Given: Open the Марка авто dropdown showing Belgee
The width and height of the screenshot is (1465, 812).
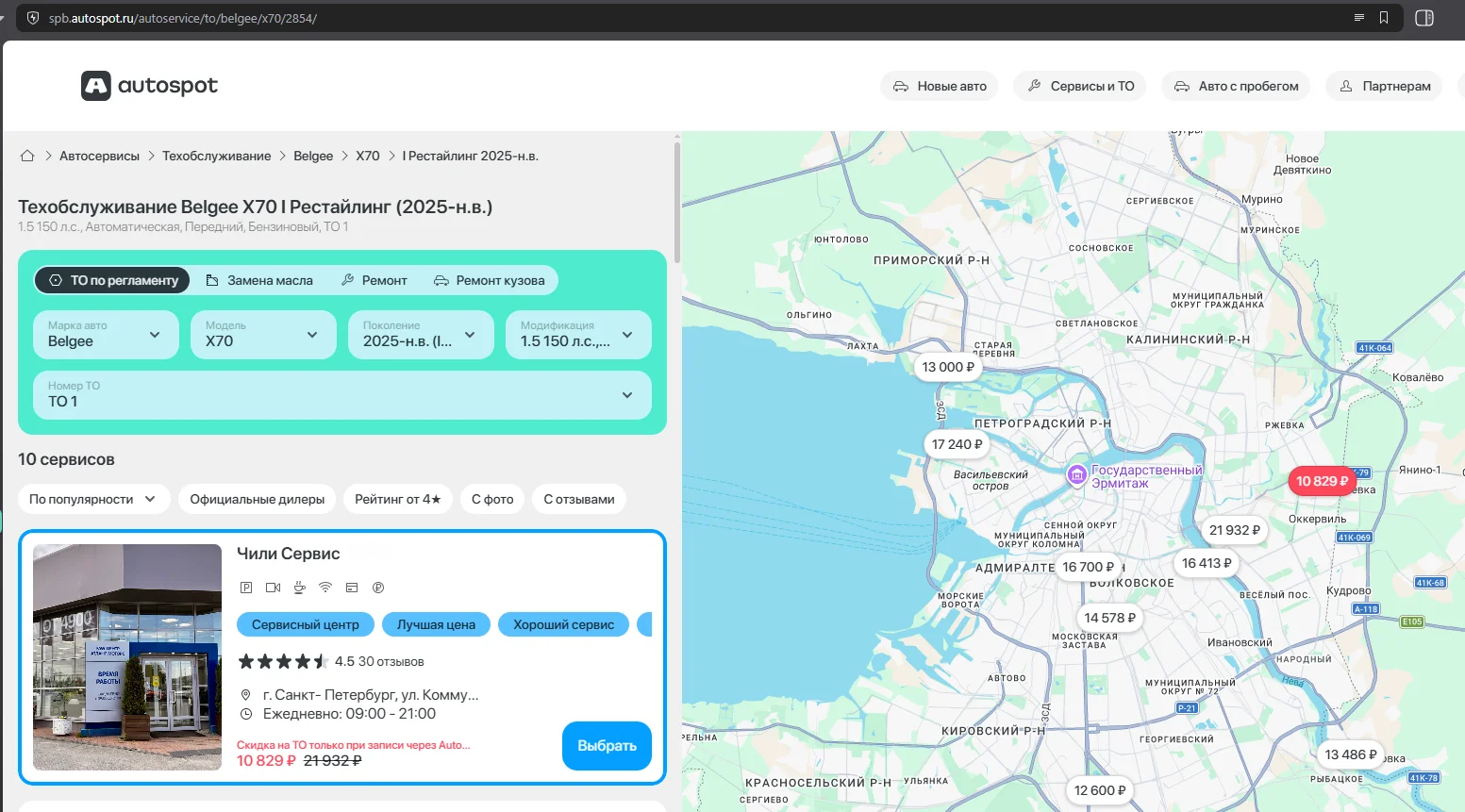Looking at the screenshot, I should tap(106, 335).
